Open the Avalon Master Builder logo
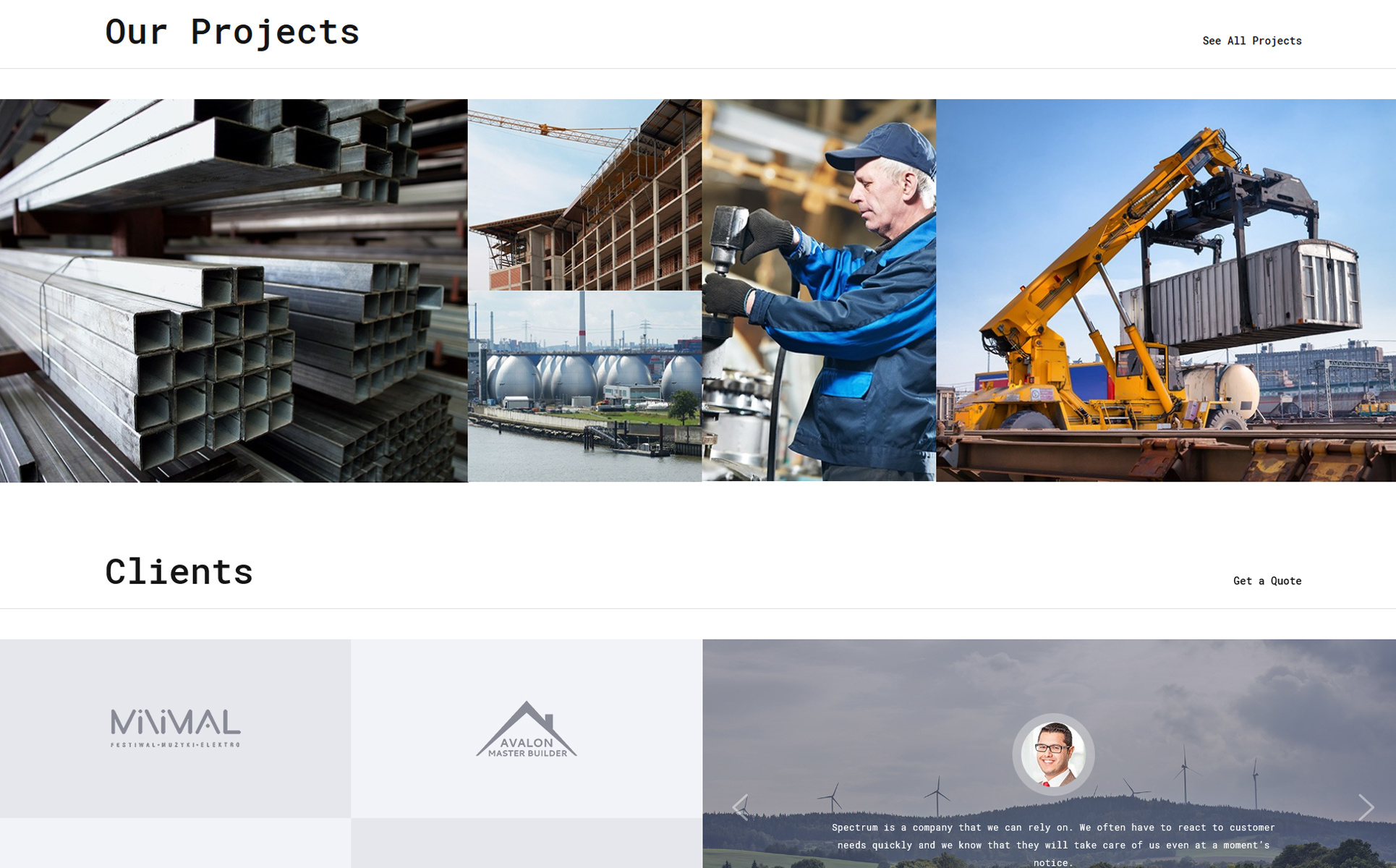This screenshot has width=1396, height=868. point(527,728)
